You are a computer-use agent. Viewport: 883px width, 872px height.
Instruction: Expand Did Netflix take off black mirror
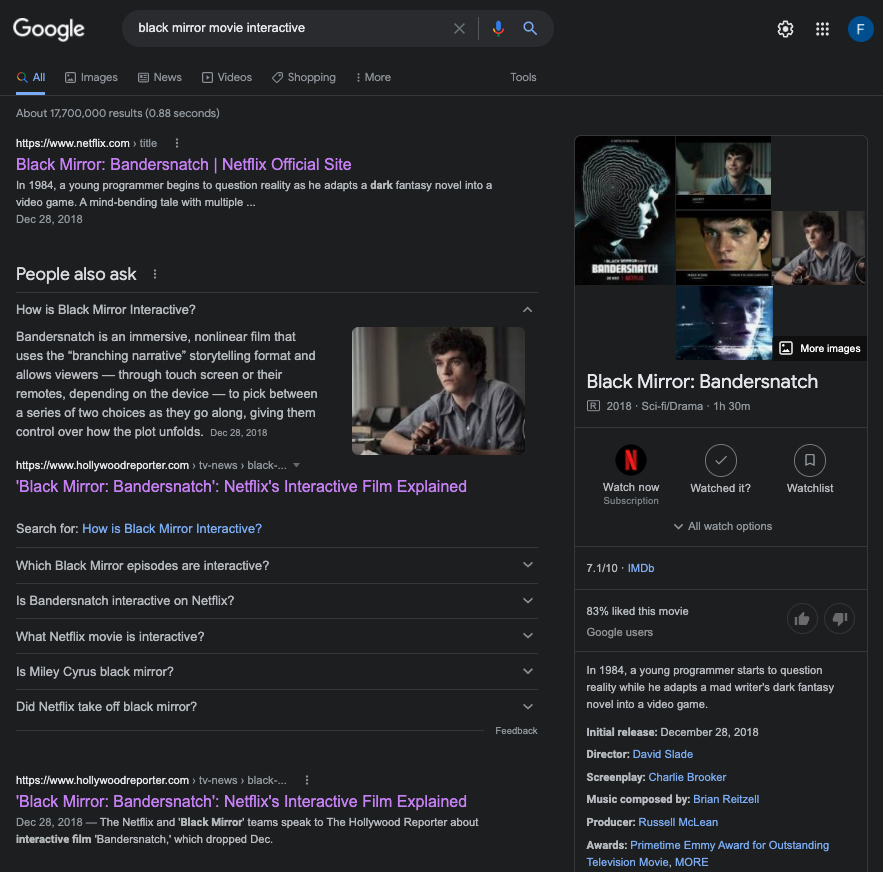click(x=277, y=707)
